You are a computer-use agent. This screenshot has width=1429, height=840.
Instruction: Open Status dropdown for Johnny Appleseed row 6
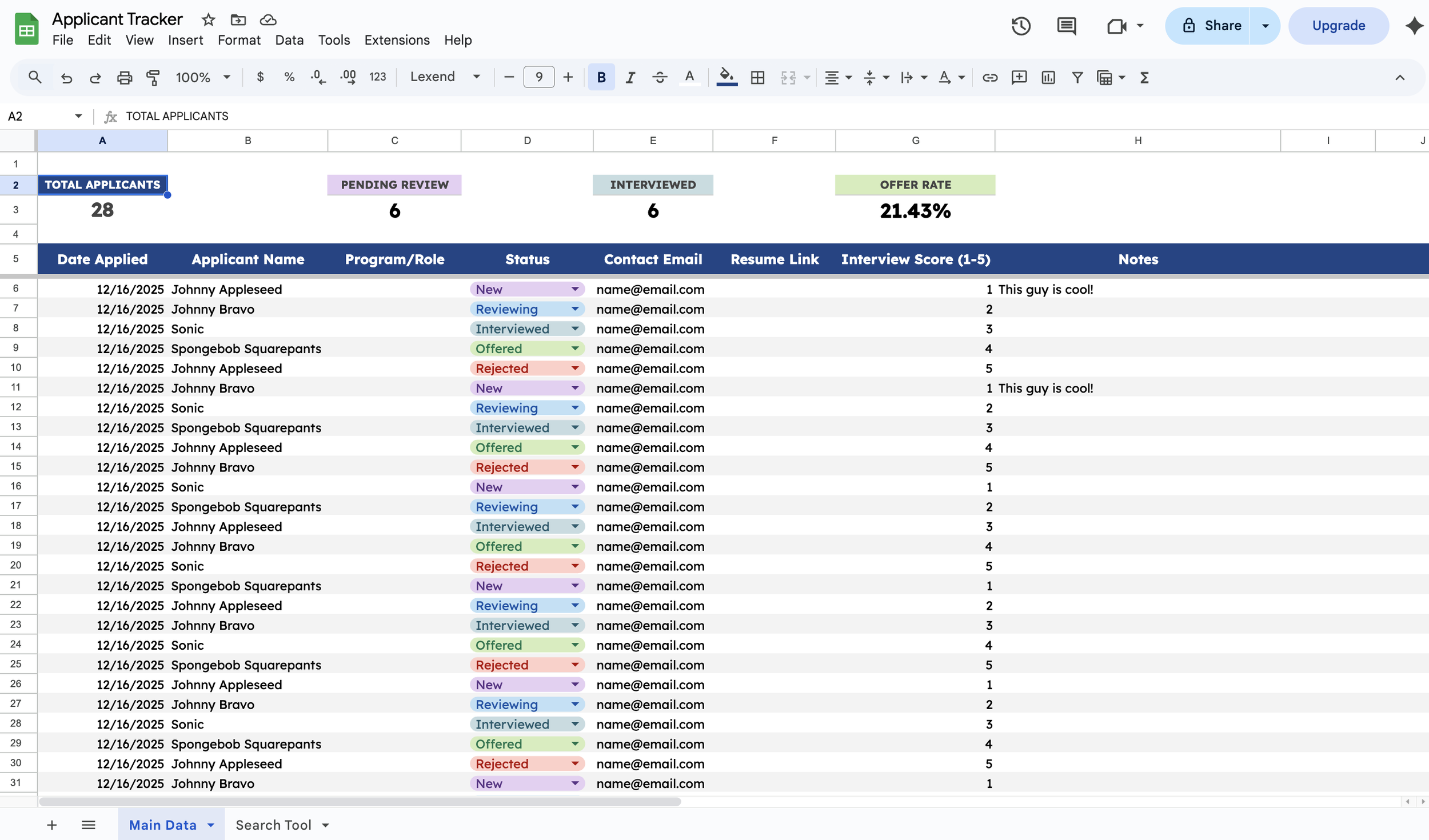(575, 289)
